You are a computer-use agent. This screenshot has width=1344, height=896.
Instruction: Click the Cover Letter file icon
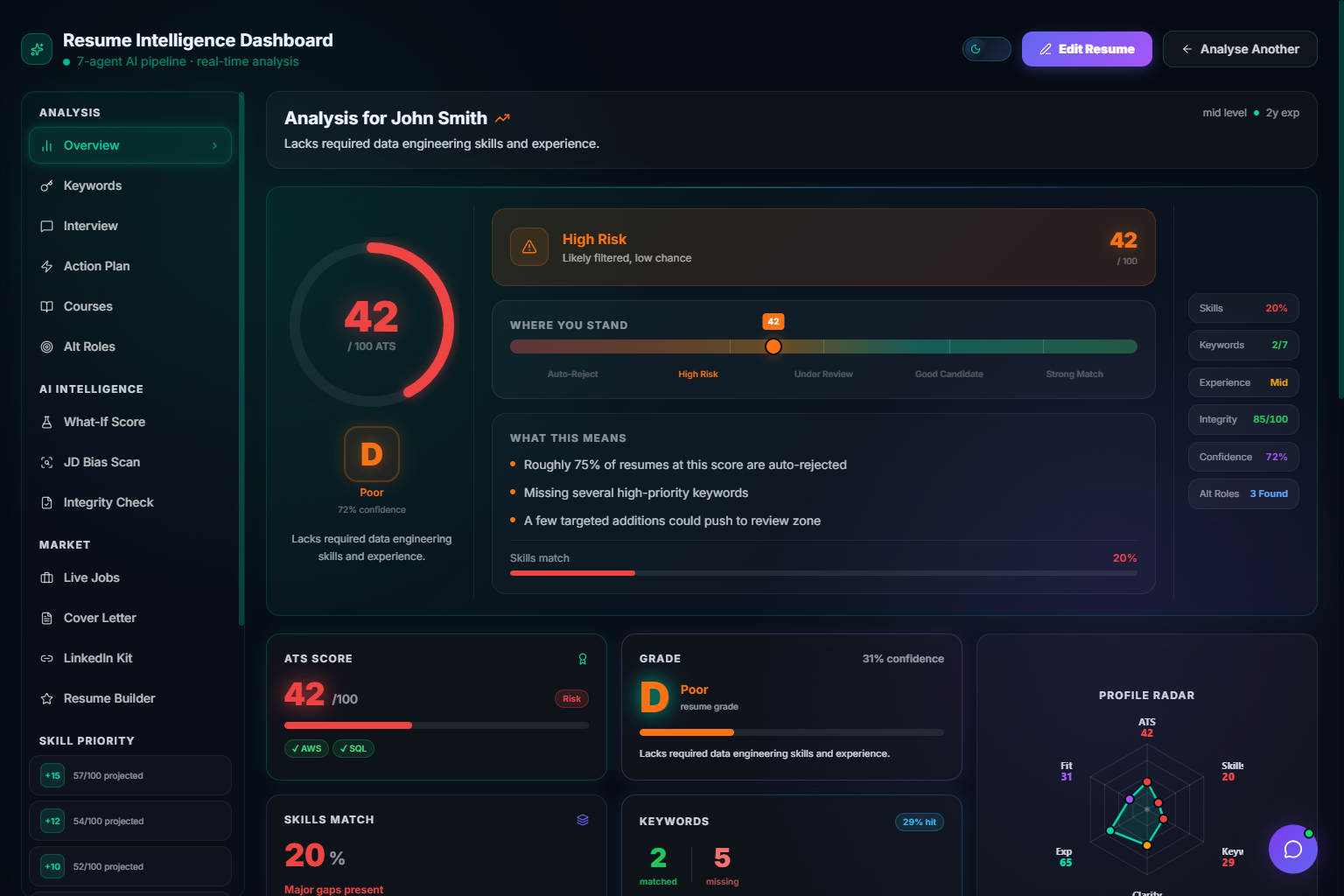47,618
